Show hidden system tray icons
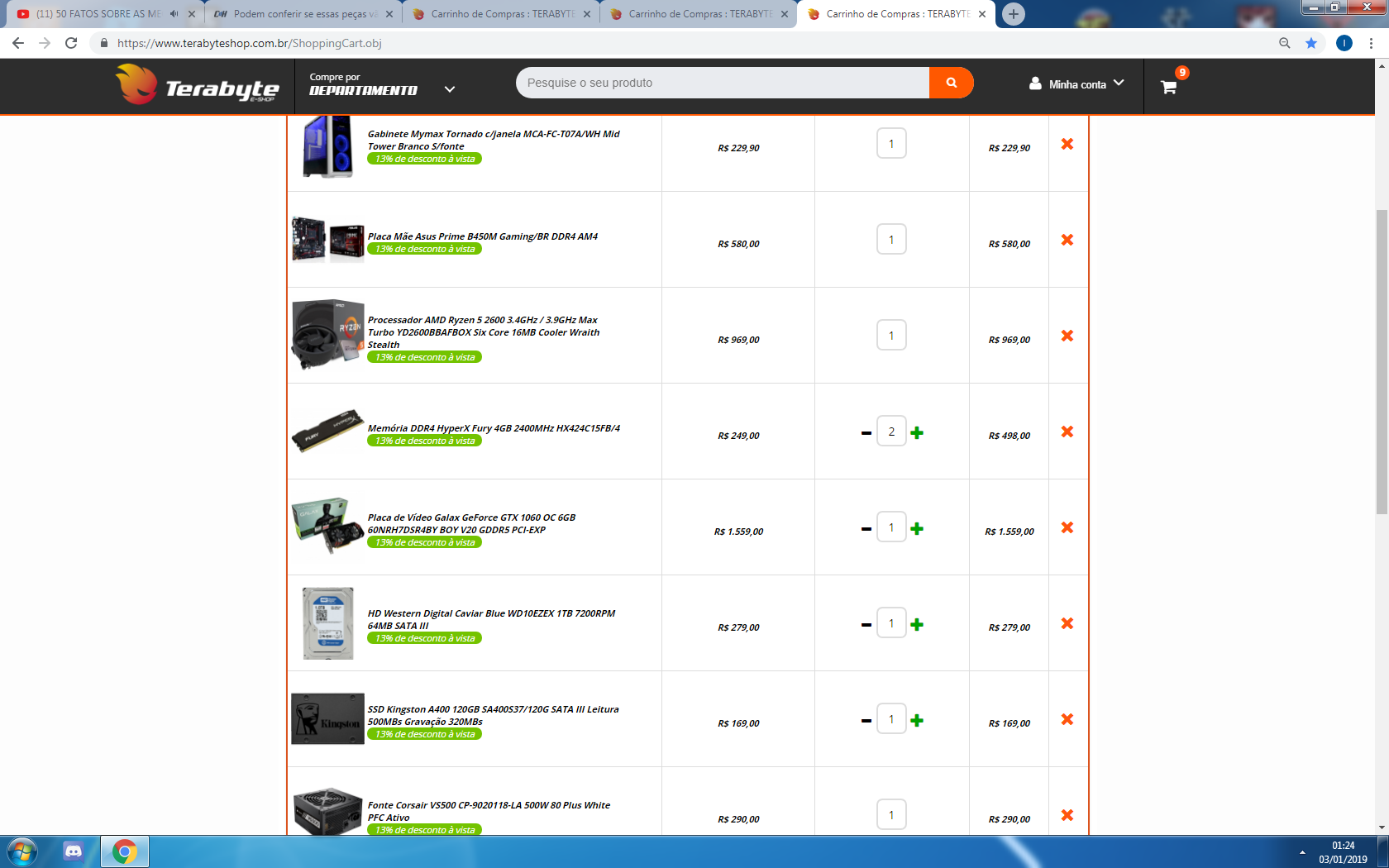Image resolution: width=1389 pixels, height=868 pixels. (x=1302, y=852)
